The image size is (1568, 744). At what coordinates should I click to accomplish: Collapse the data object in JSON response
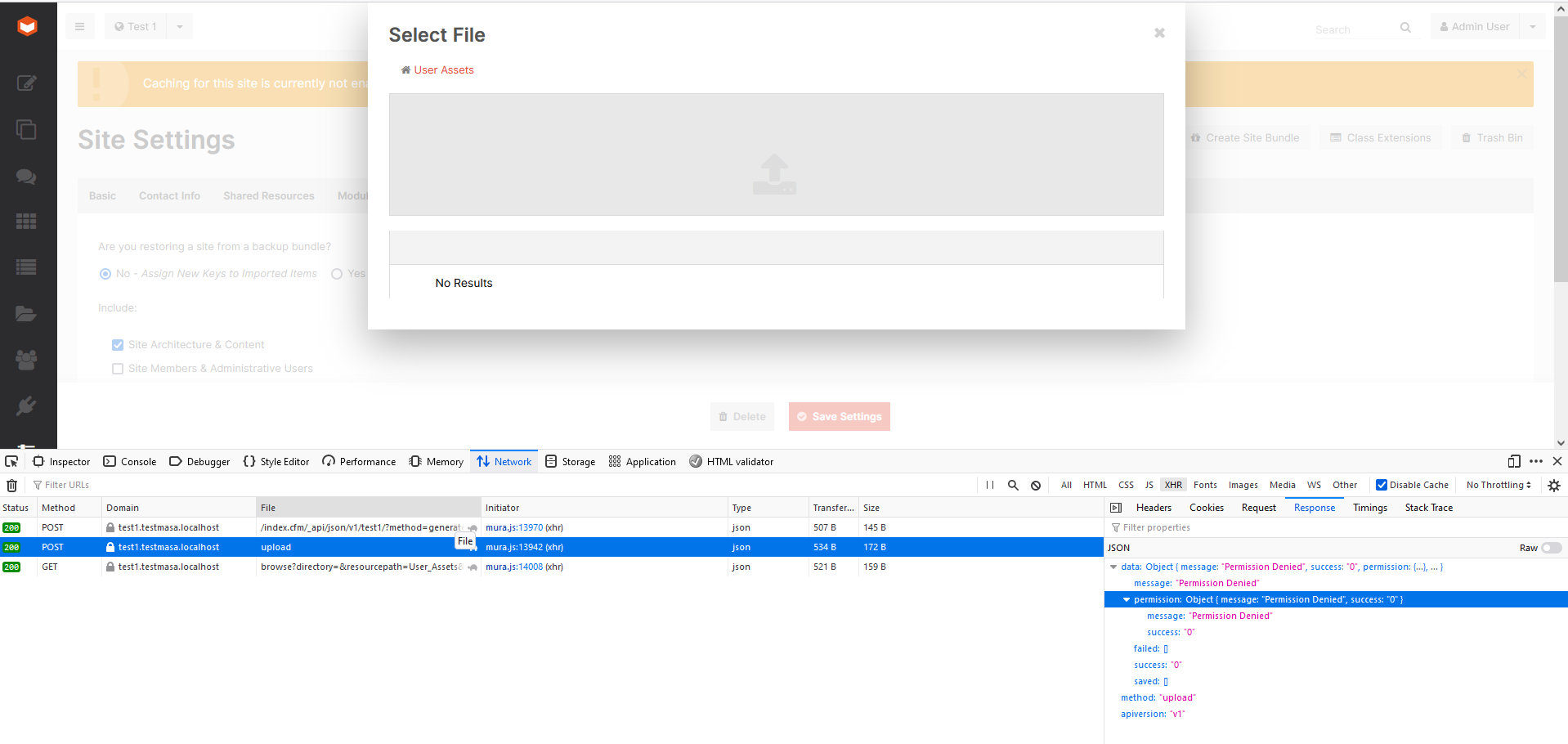(1113, 567)
